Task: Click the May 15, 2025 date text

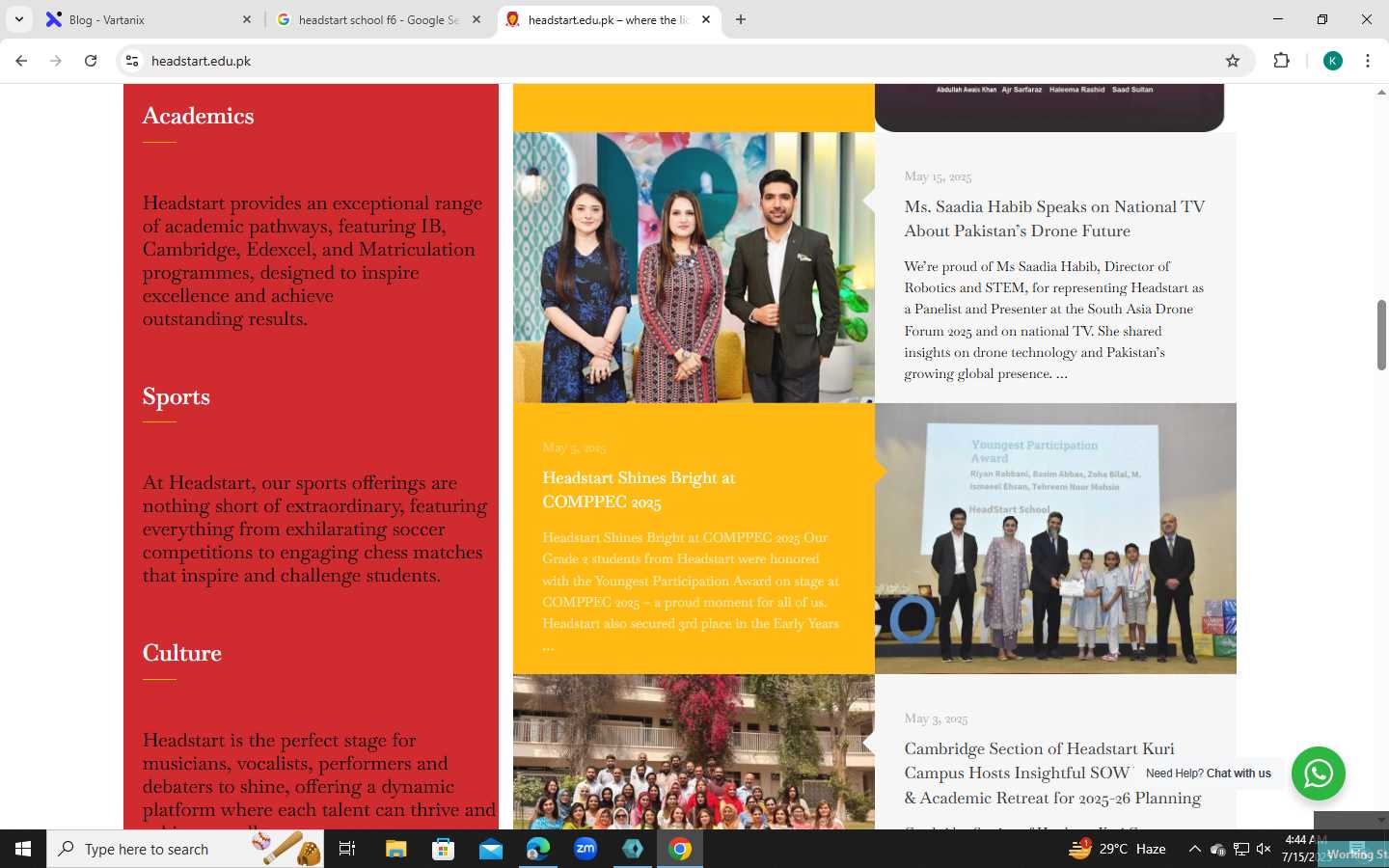Action: (x=938, y=176)
